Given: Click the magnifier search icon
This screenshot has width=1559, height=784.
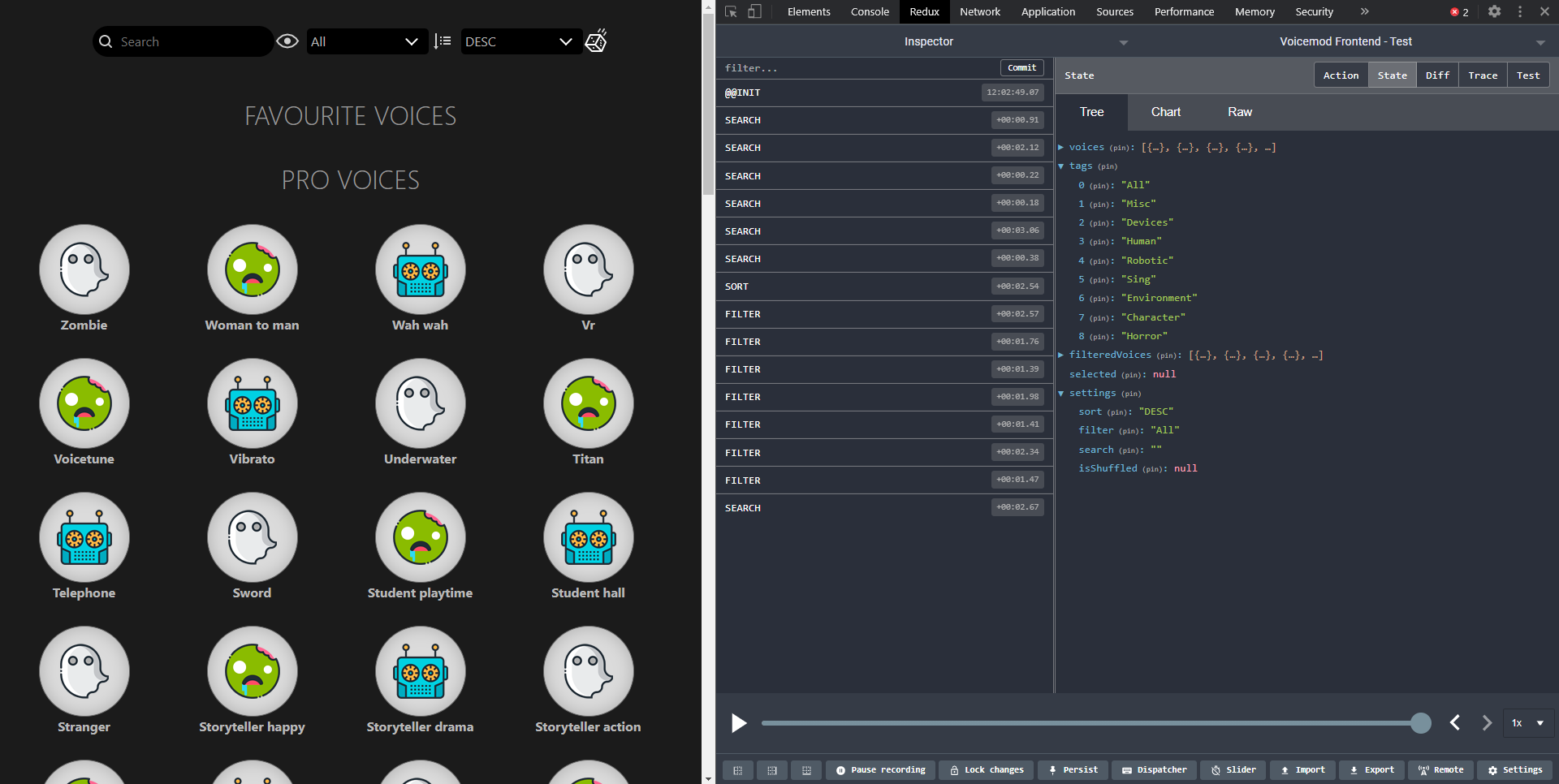Looking at the screenshot, I should tap(106, 41).
